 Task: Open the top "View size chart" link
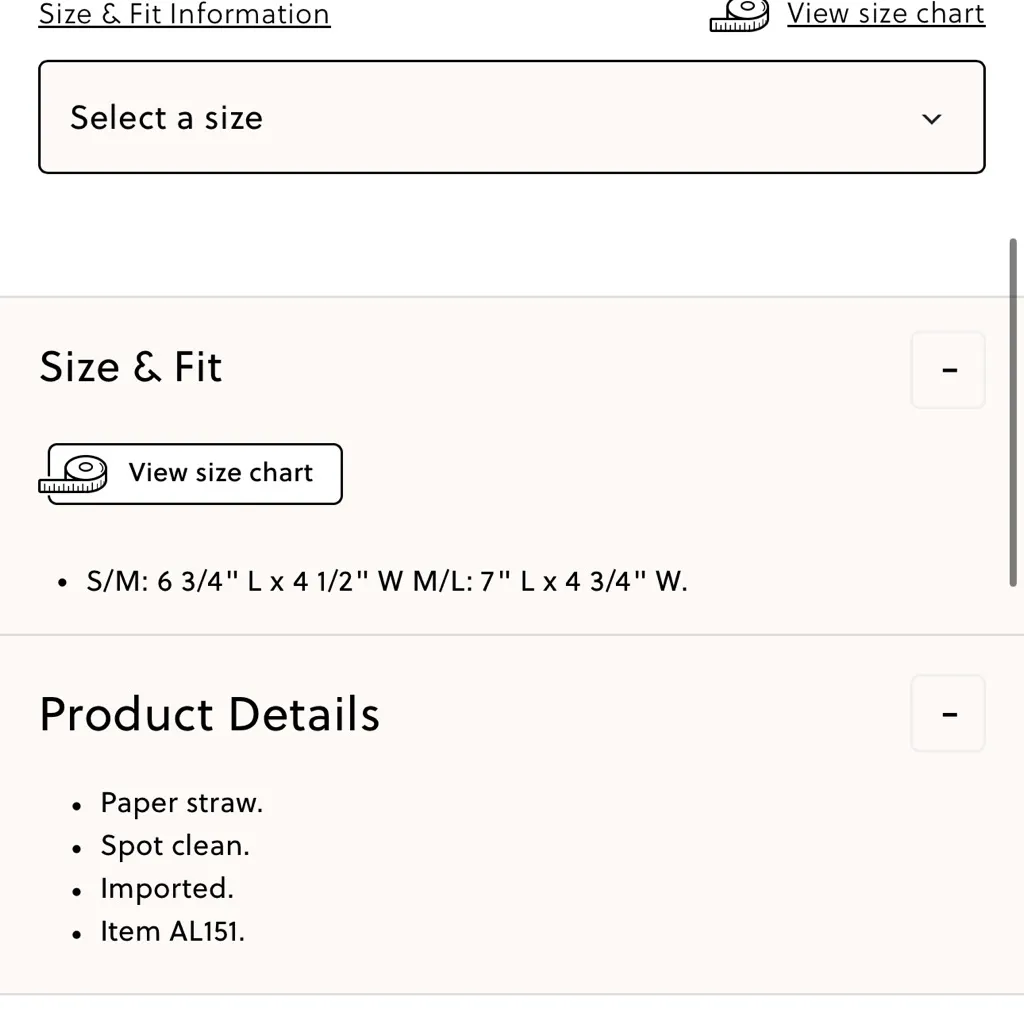[x=886, y=14]
